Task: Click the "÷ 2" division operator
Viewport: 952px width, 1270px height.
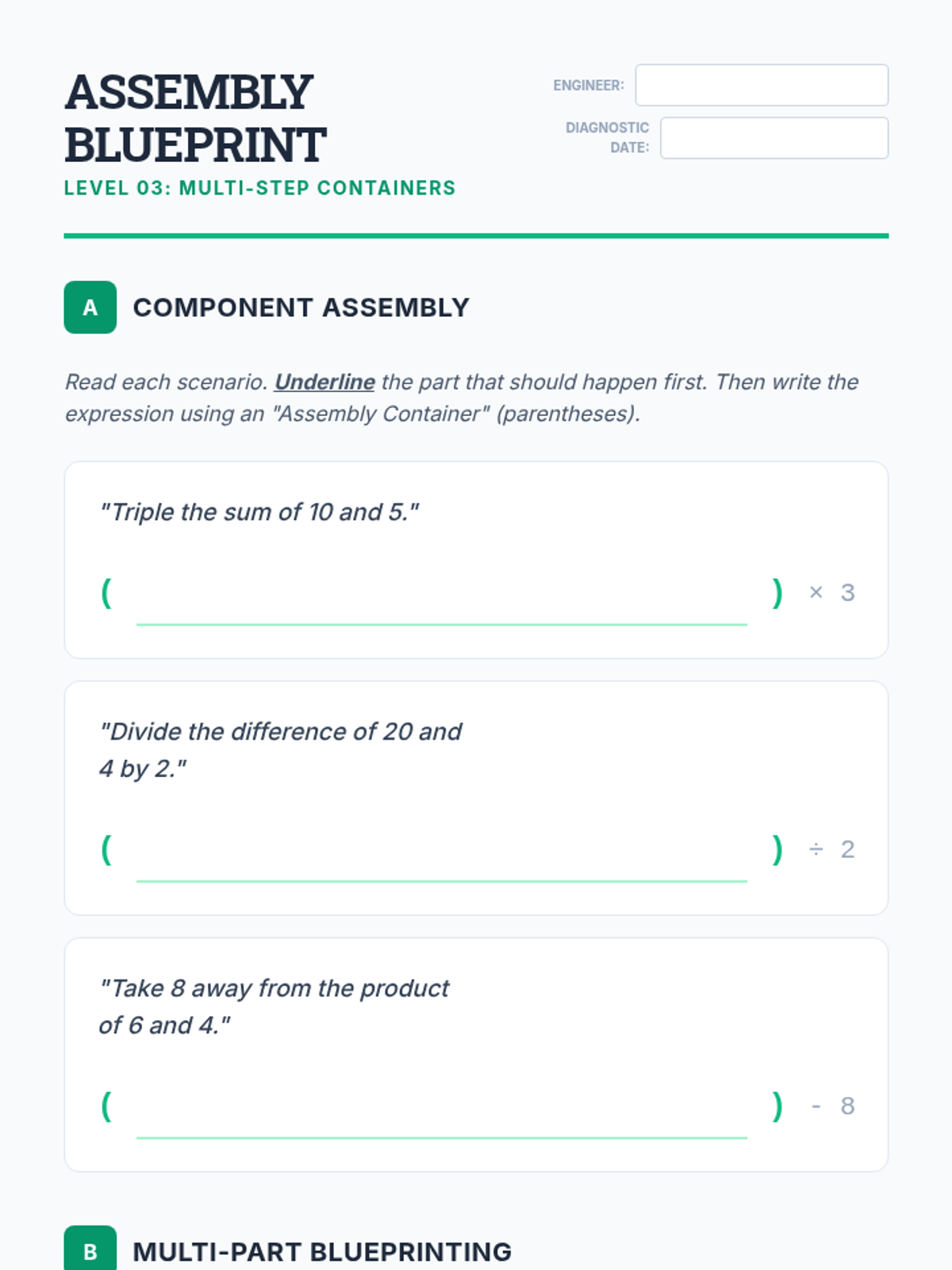Action: (831, 849)
